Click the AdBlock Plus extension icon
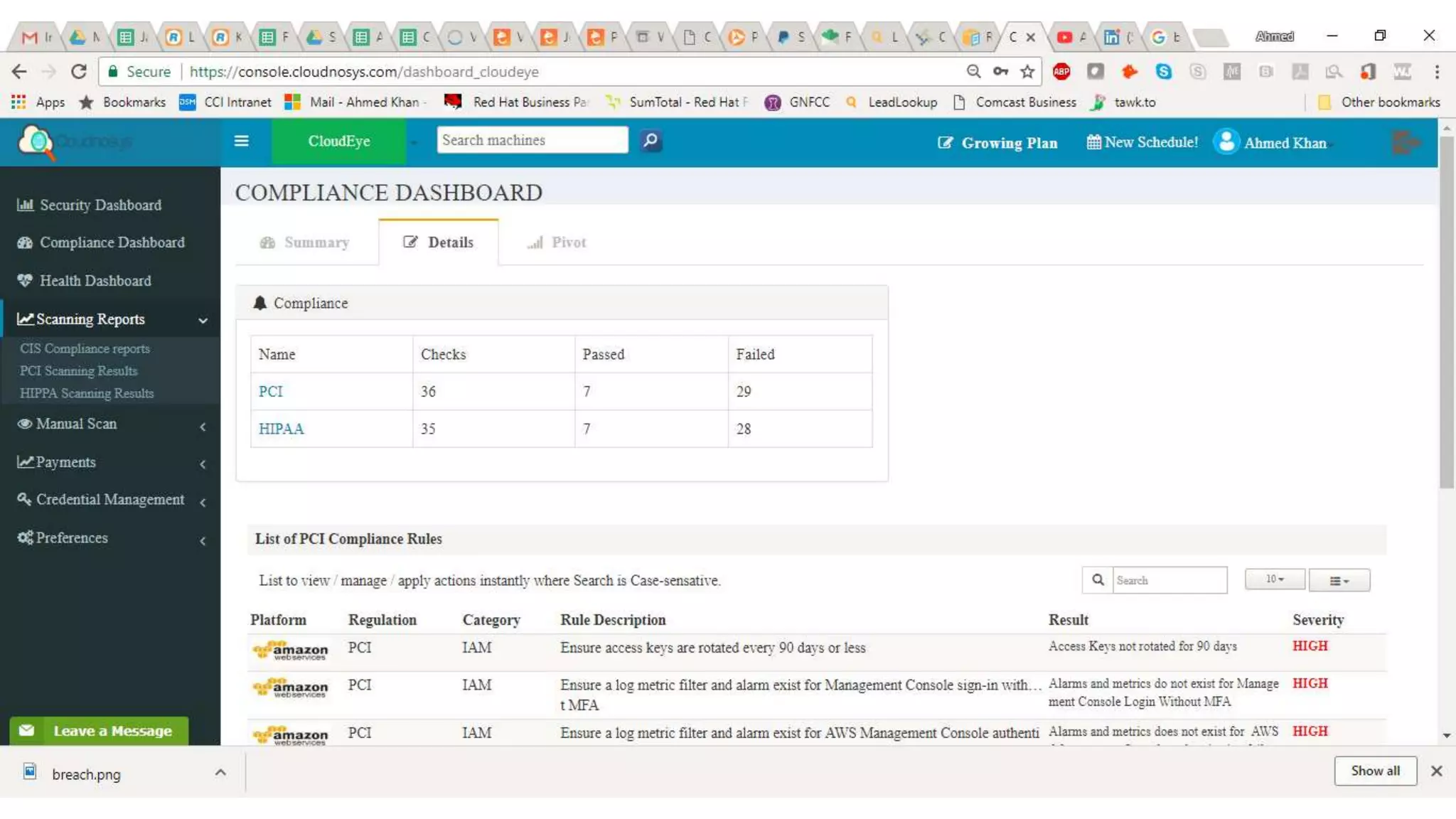The width and height of the screenshot is (1456, 819). point(1061,71)
